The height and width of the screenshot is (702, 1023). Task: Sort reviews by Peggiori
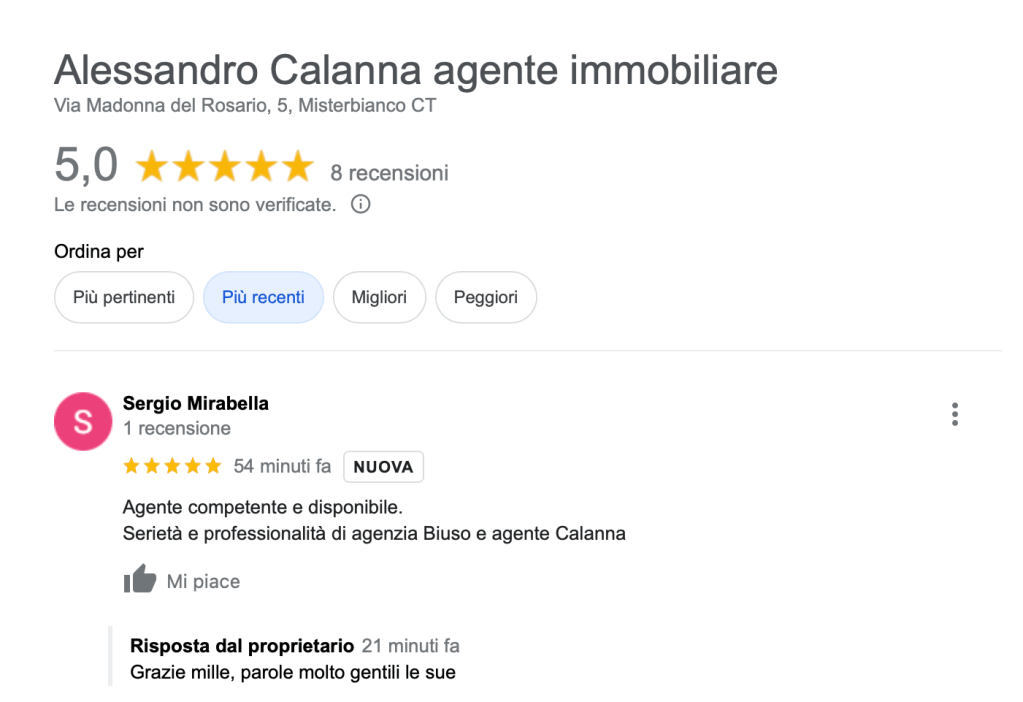pos(486,297)
